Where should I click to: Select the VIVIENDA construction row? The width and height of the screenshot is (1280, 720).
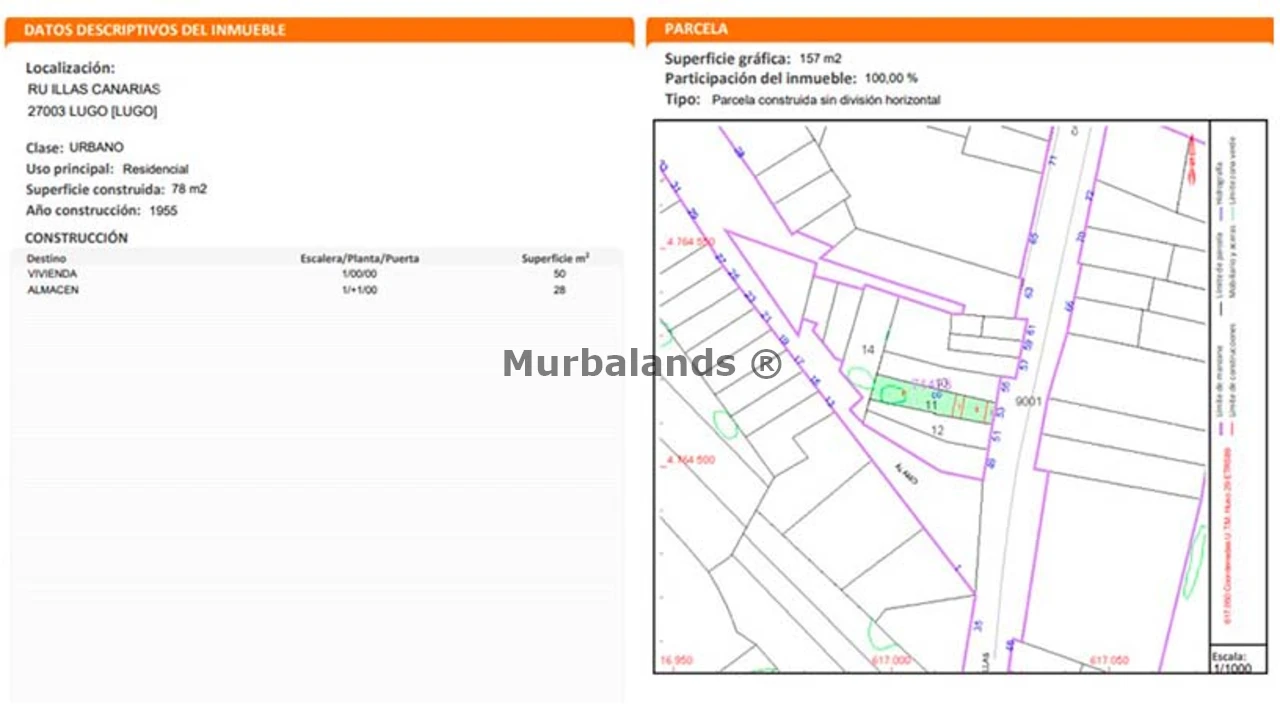[53, 273]
